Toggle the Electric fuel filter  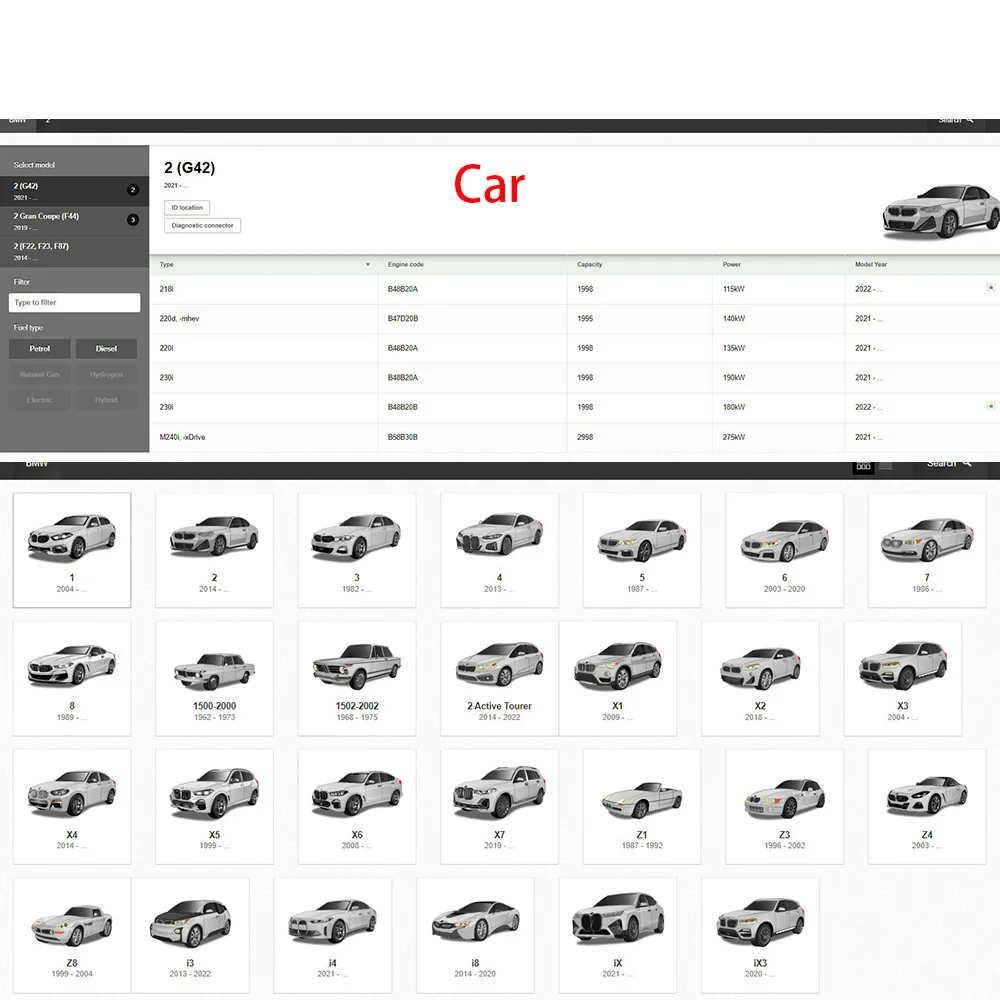tap(40, 400)
